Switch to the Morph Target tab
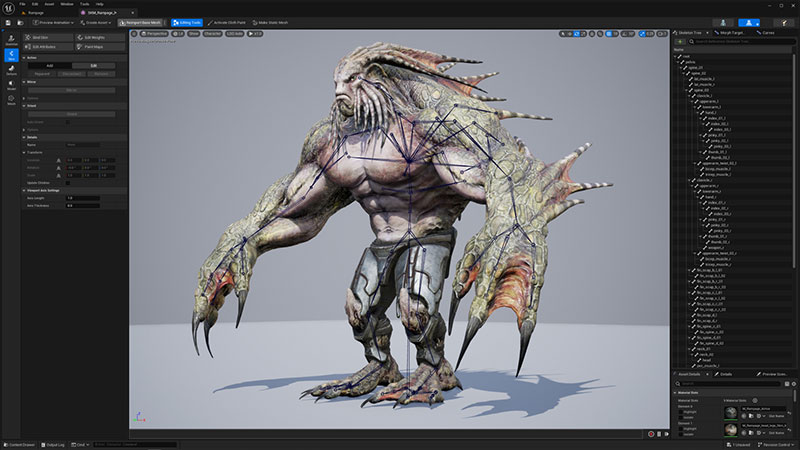Viewport: 800px width, 450px height. pyautogui.click(x=730, y=33)
